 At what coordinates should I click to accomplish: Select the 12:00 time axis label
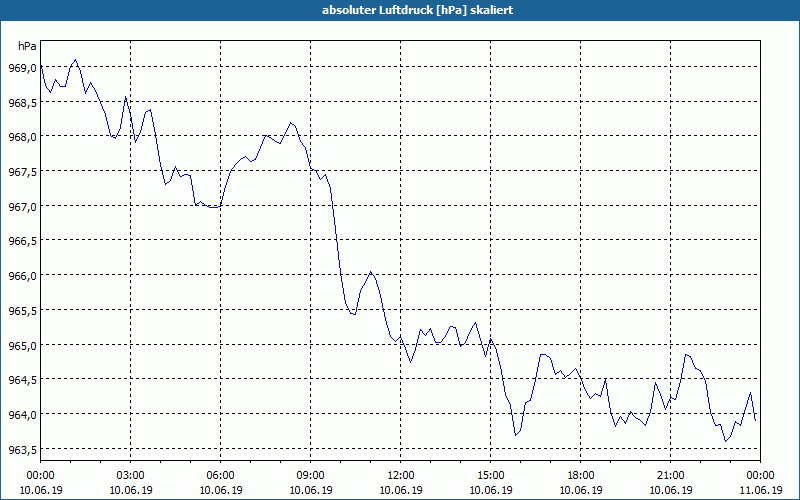[401, 476]
